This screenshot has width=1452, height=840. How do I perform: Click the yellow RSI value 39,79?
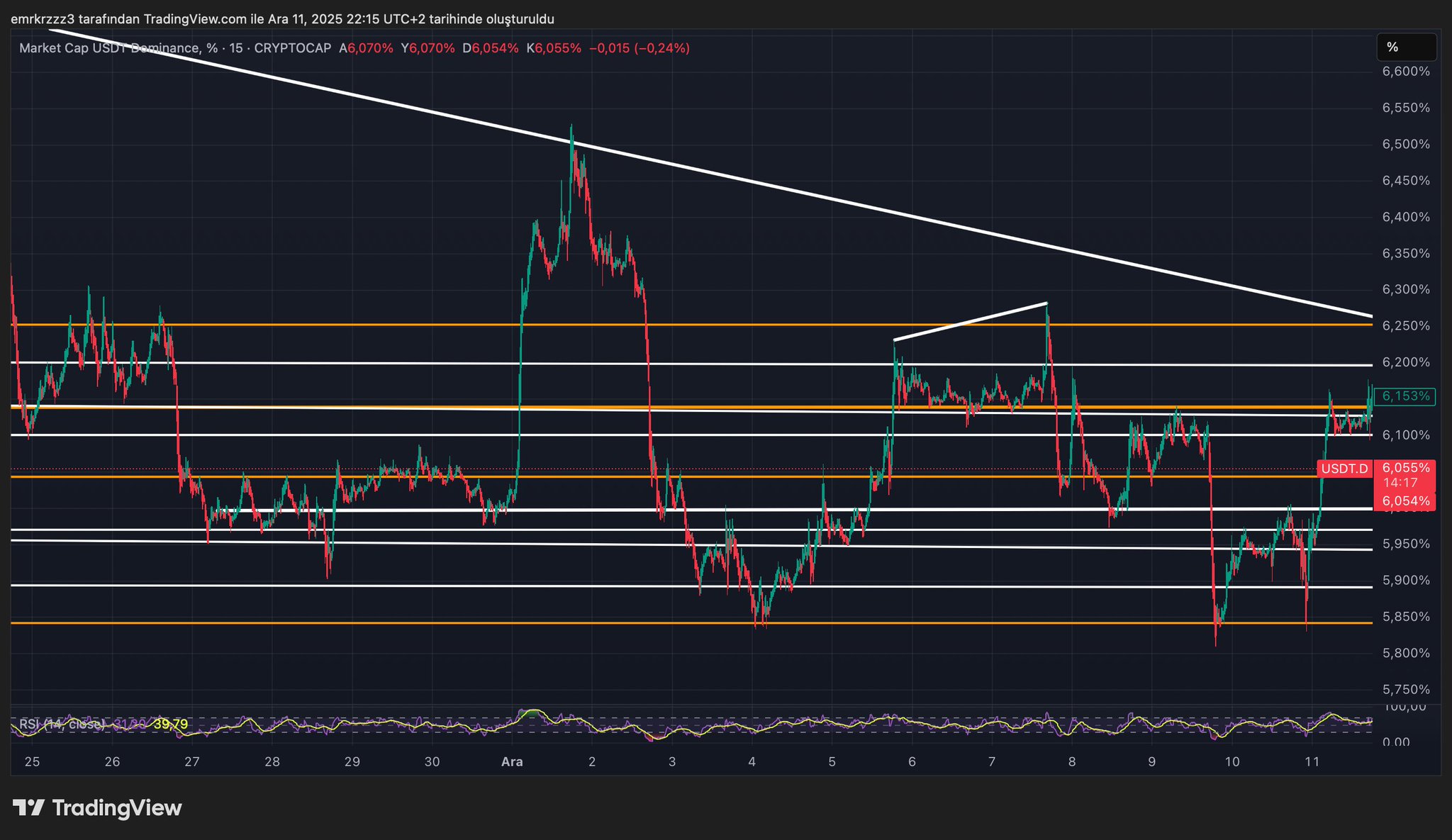tap(171, 724)
